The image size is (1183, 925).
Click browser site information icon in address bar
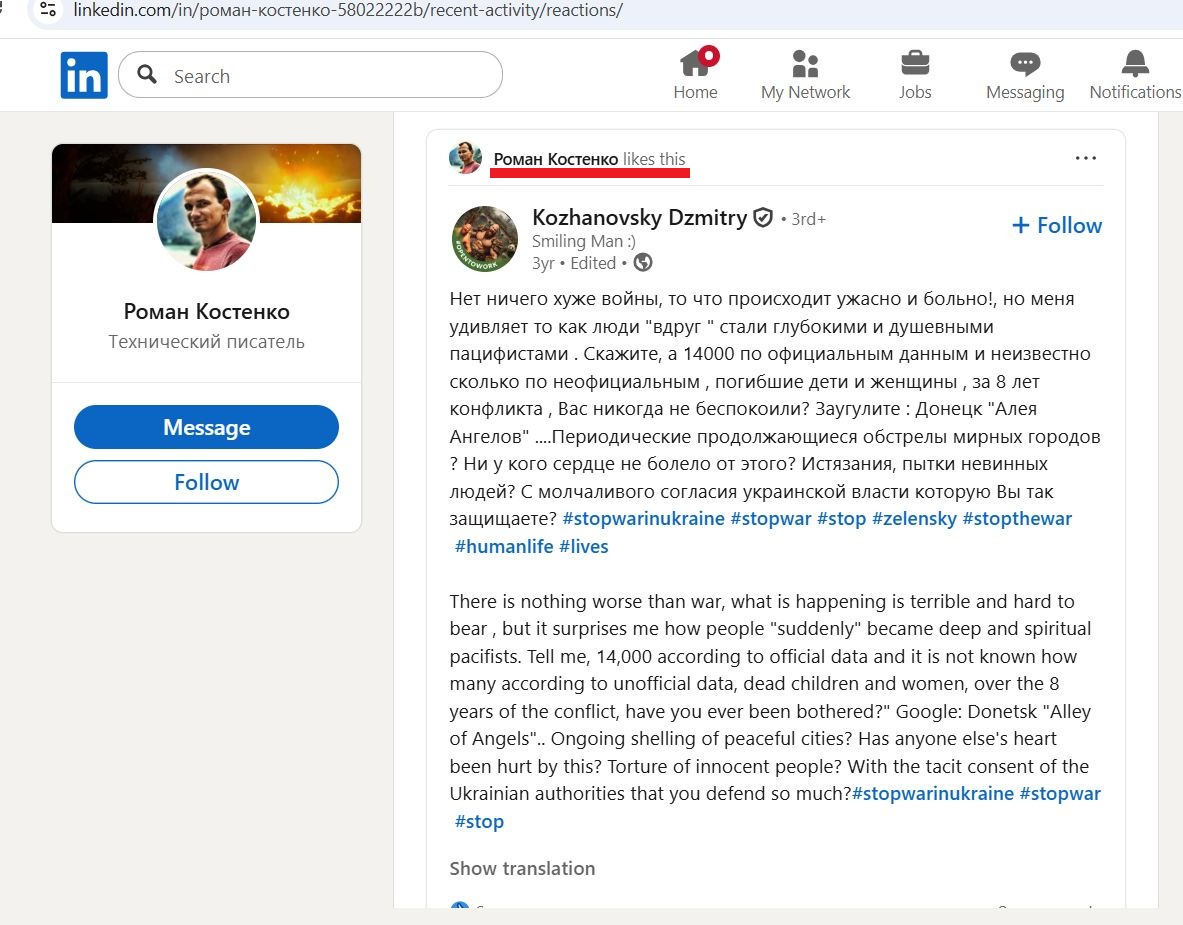click(47, 11)
